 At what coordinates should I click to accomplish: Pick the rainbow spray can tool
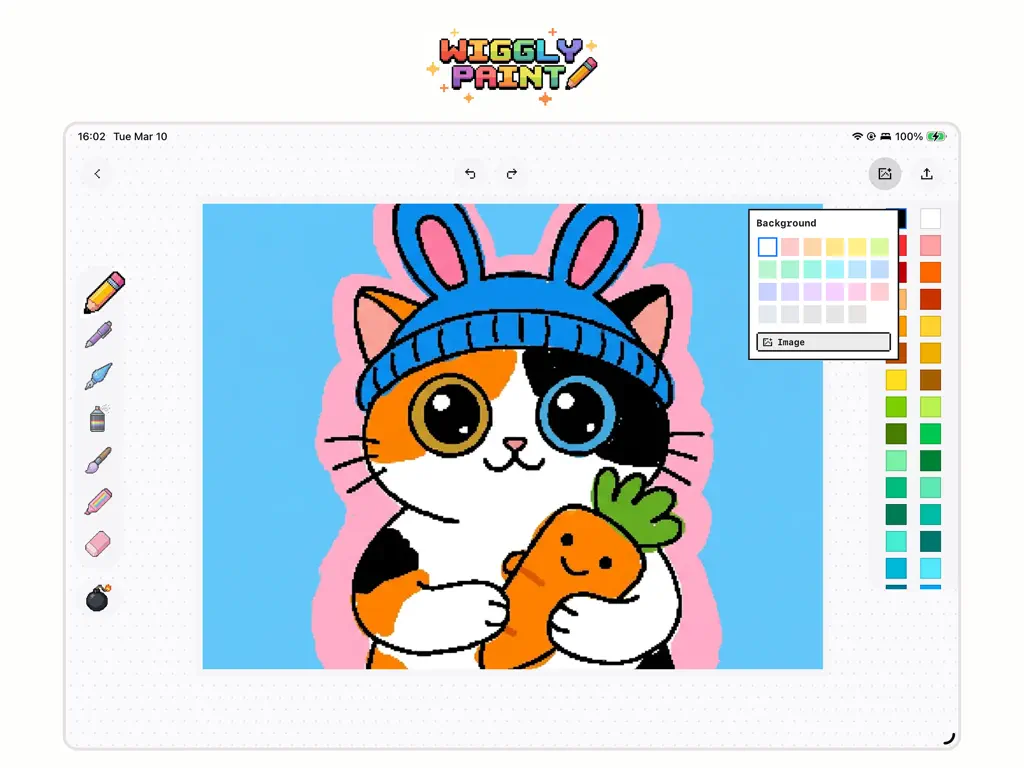click(x=98, y=418)
